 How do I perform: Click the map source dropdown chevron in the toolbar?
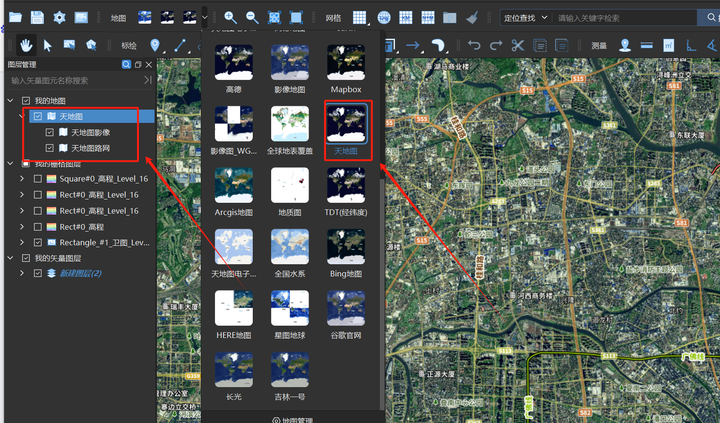tap(204, 18)
